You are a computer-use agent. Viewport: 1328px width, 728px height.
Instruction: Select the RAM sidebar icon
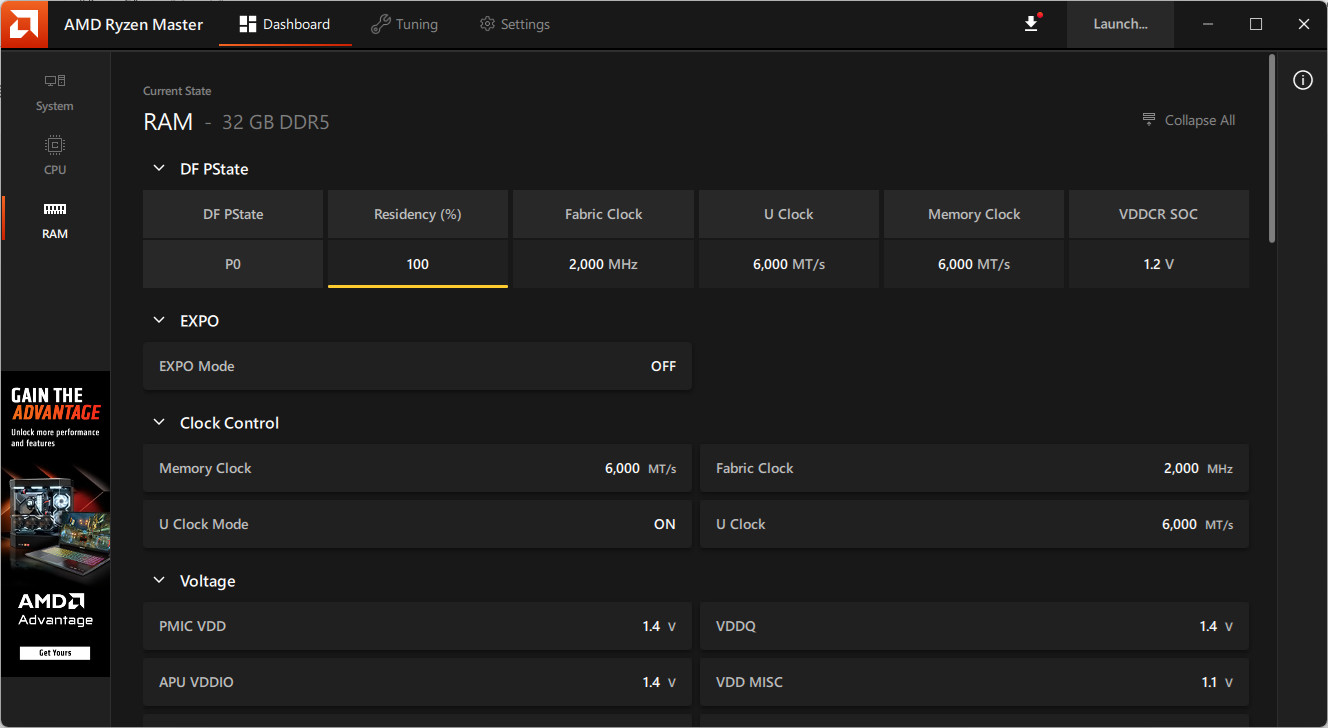[x=55, y=210]
